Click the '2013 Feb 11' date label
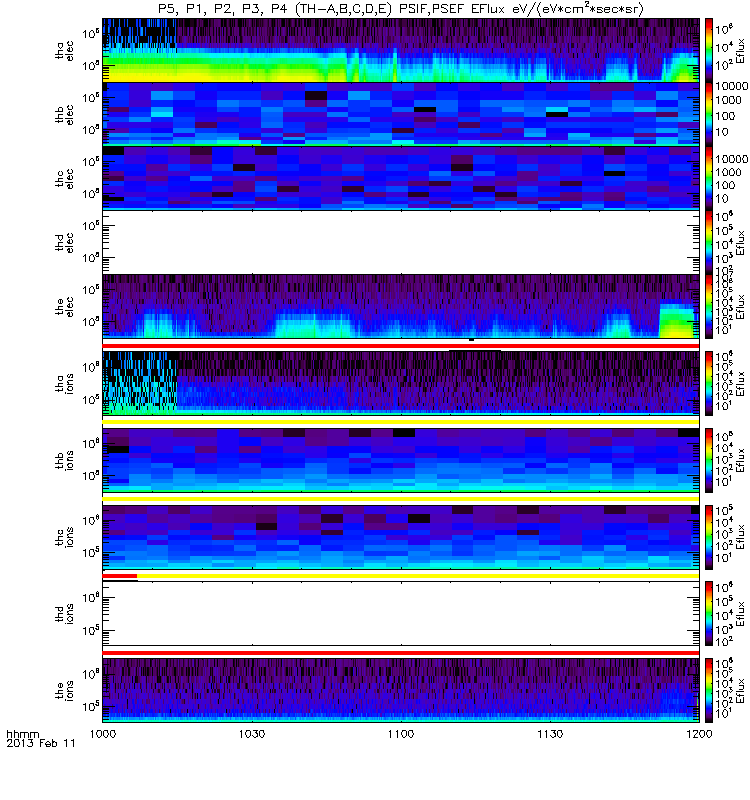Screen dimensions: 750x800 (41, 743)
